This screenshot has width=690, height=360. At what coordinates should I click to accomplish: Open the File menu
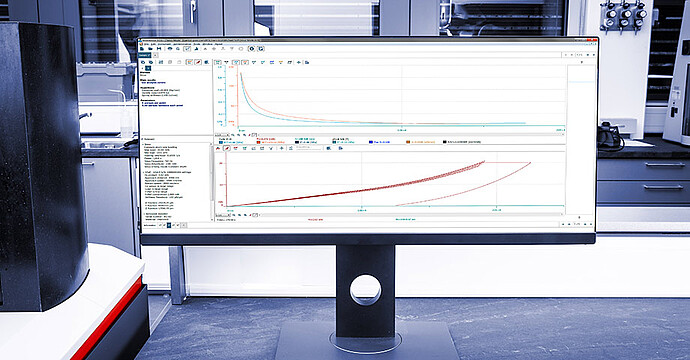tap(146, 44)
